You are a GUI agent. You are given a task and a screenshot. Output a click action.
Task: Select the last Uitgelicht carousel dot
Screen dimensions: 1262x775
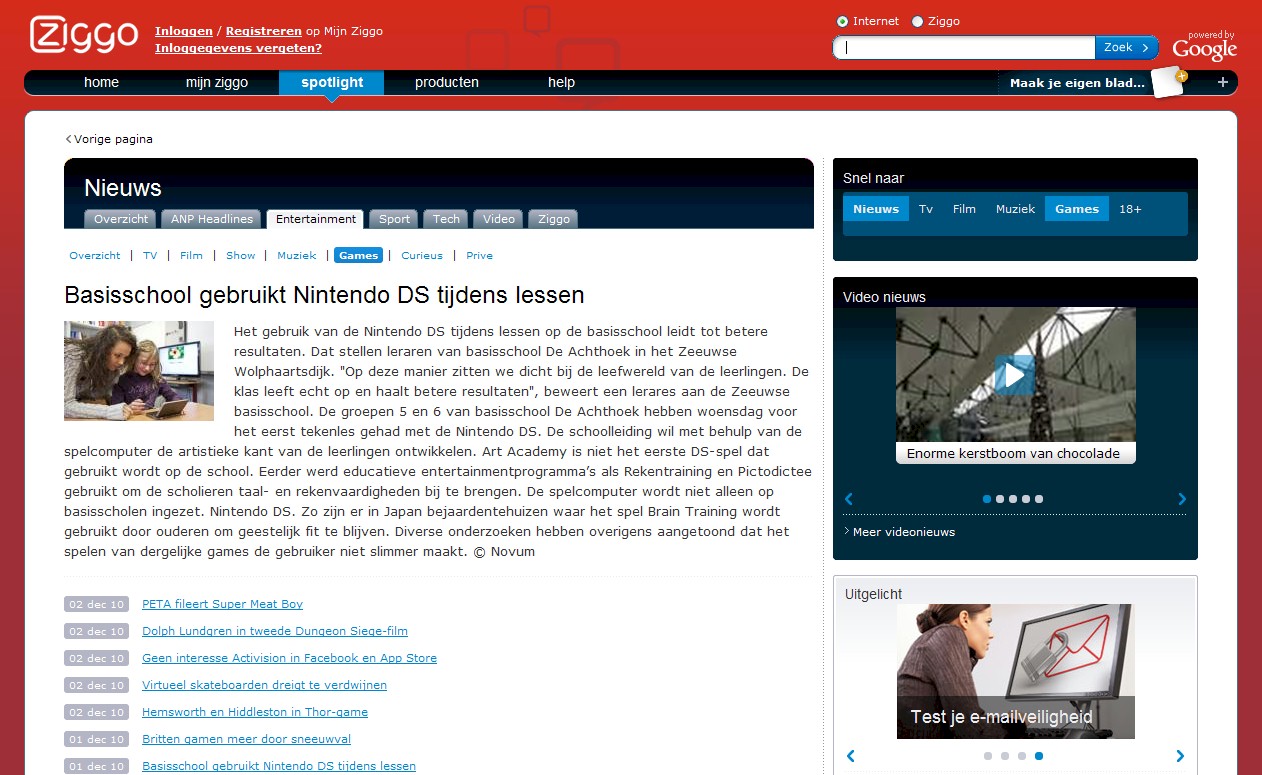(1039, 756)
